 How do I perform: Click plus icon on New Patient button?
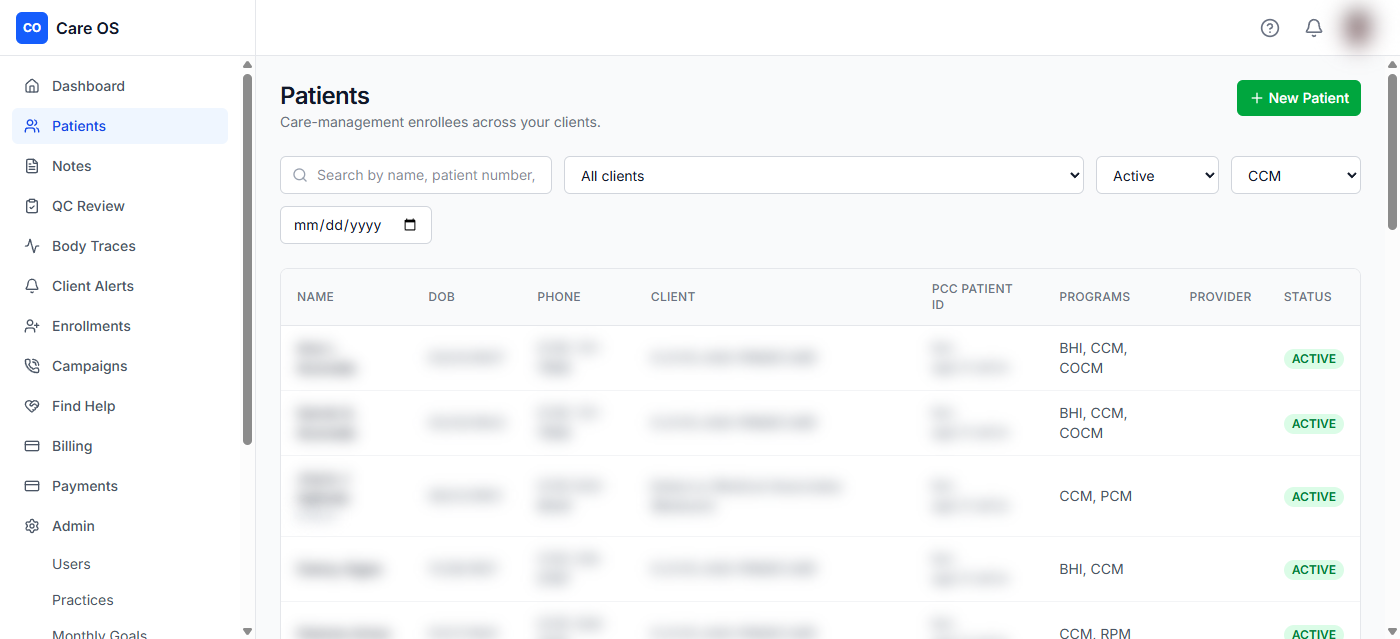[x=1257, y=98]
